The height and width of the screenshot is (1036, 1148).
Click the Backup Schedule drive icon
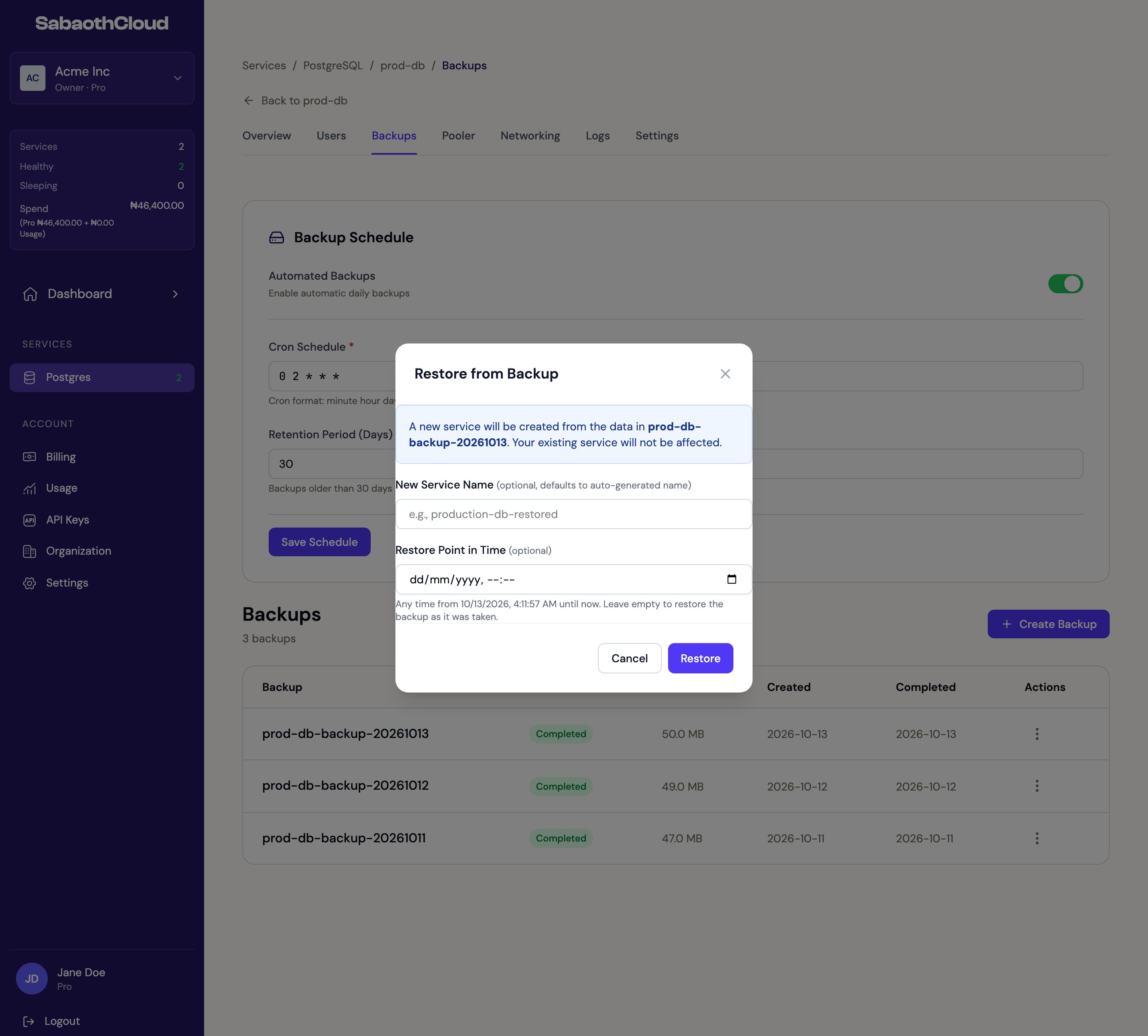[276, 237]
